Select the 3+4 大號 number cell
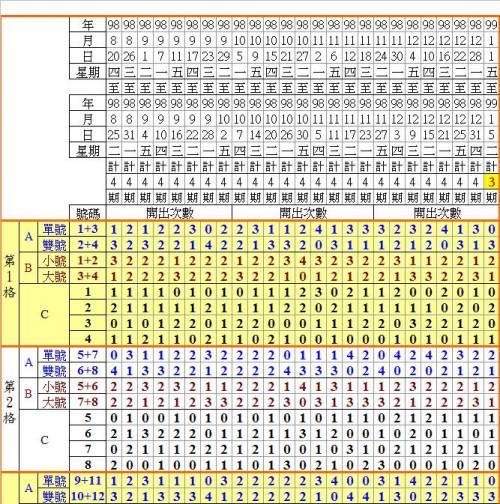The height and width of the screenshot is (504, 500). 88,276
